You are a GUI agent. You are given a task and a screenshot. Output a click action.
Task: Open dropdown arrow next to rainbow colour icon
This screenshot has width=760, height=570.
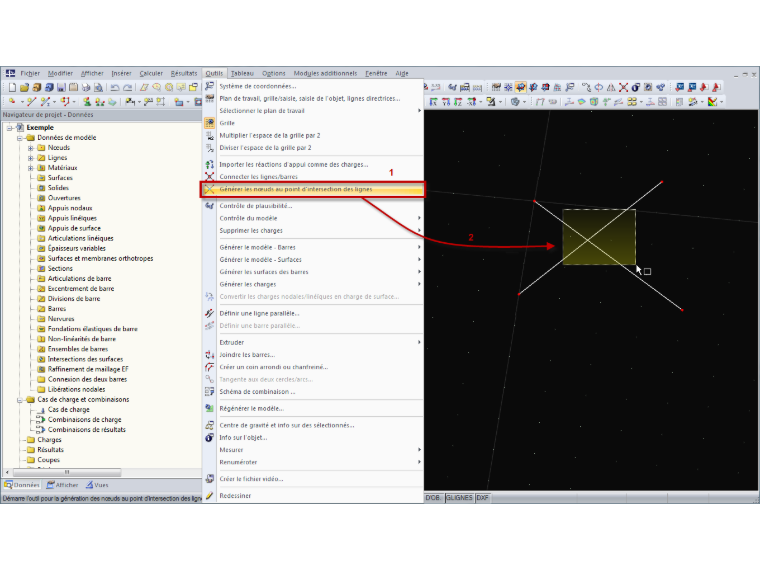tap(721, 102)
